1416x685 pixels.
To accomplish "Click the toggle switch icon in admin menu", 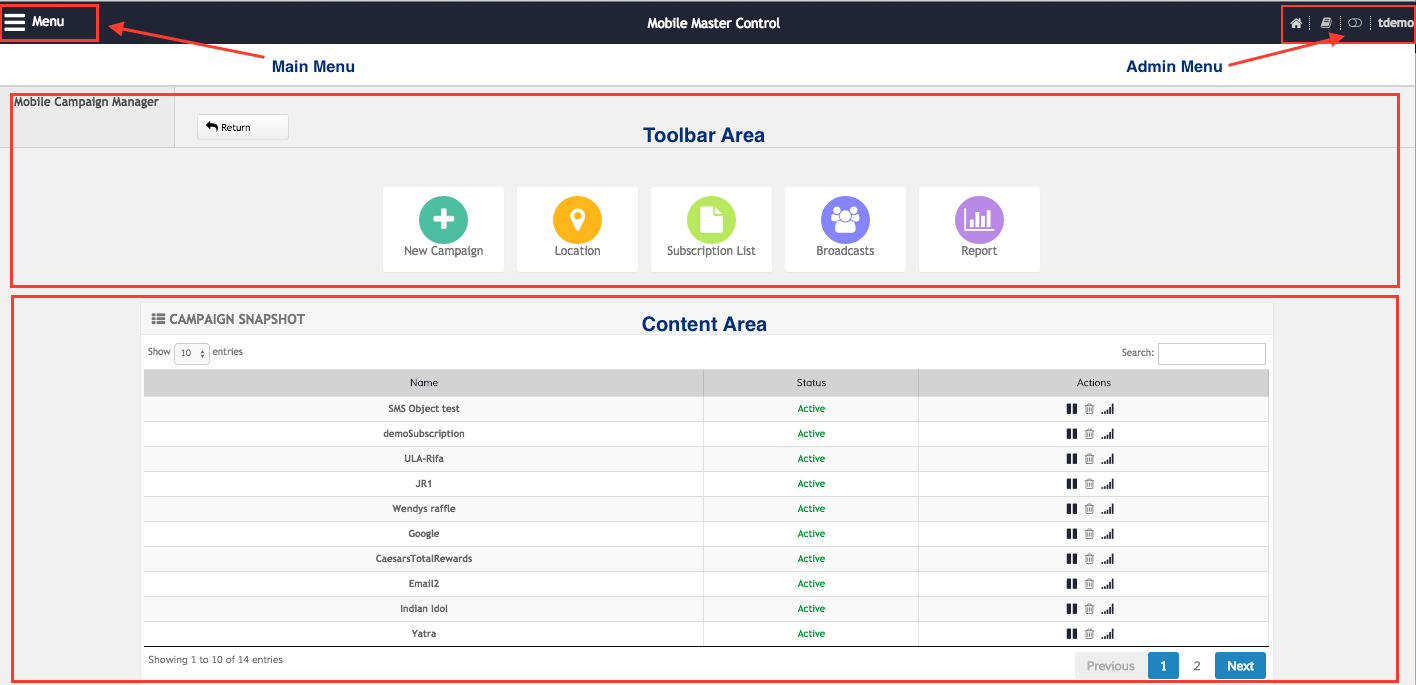I will [x=1355, y=23].
